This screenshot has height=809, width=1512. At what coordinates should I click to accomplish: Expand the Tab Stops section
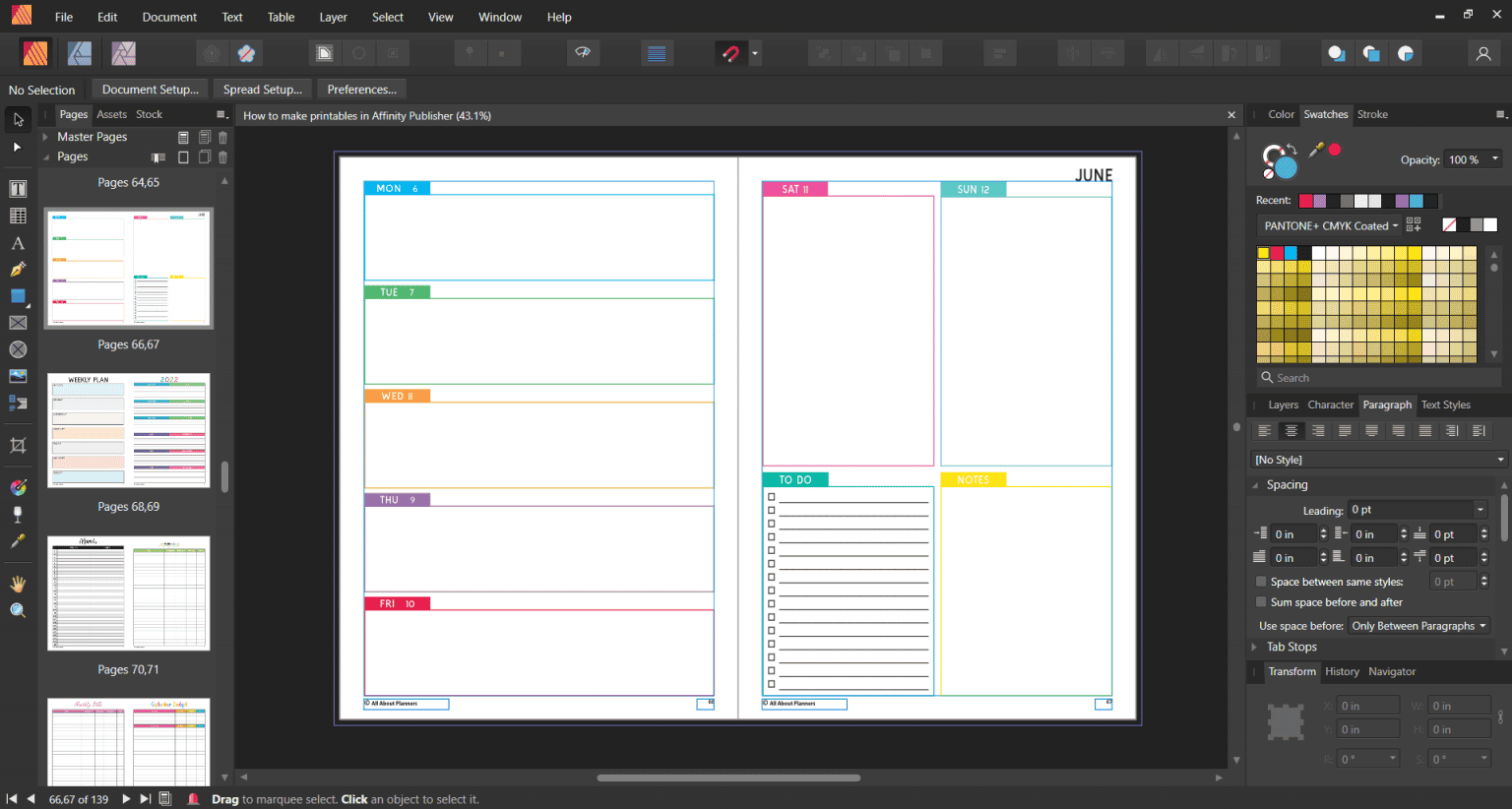pos(1254,648)
